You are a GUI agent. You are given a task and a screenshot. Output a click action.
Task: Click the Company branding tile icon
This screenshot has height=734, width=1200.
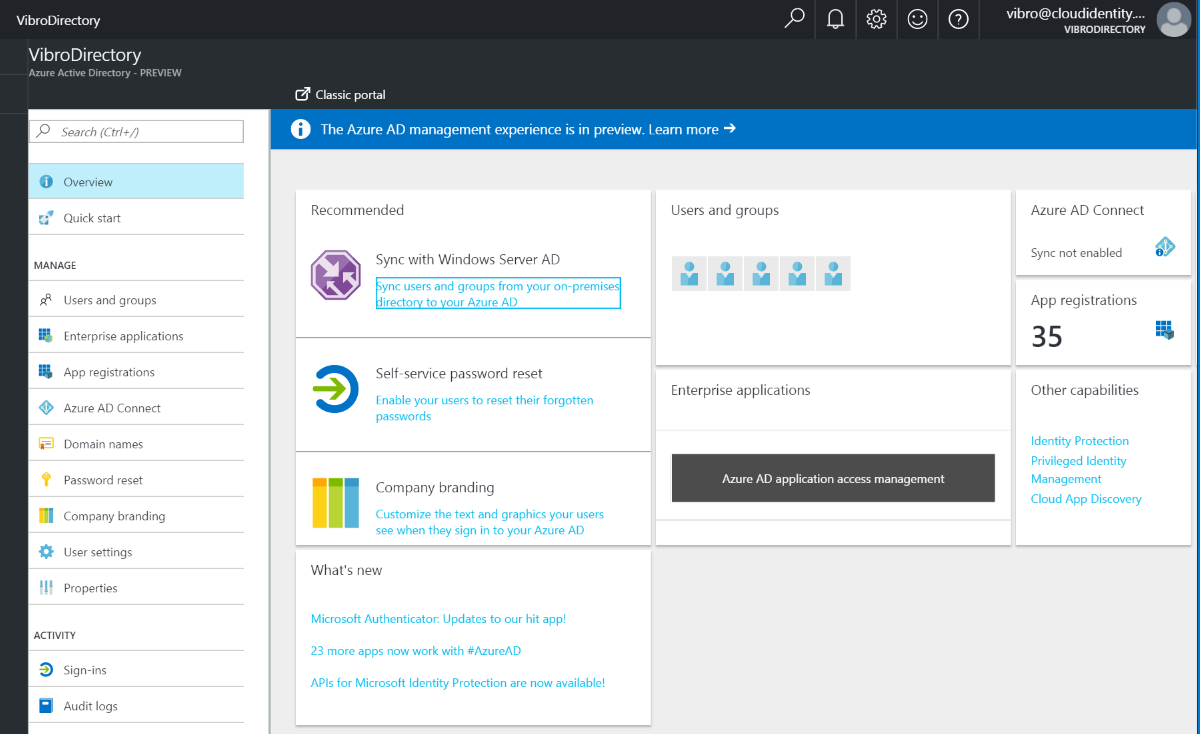335,503
